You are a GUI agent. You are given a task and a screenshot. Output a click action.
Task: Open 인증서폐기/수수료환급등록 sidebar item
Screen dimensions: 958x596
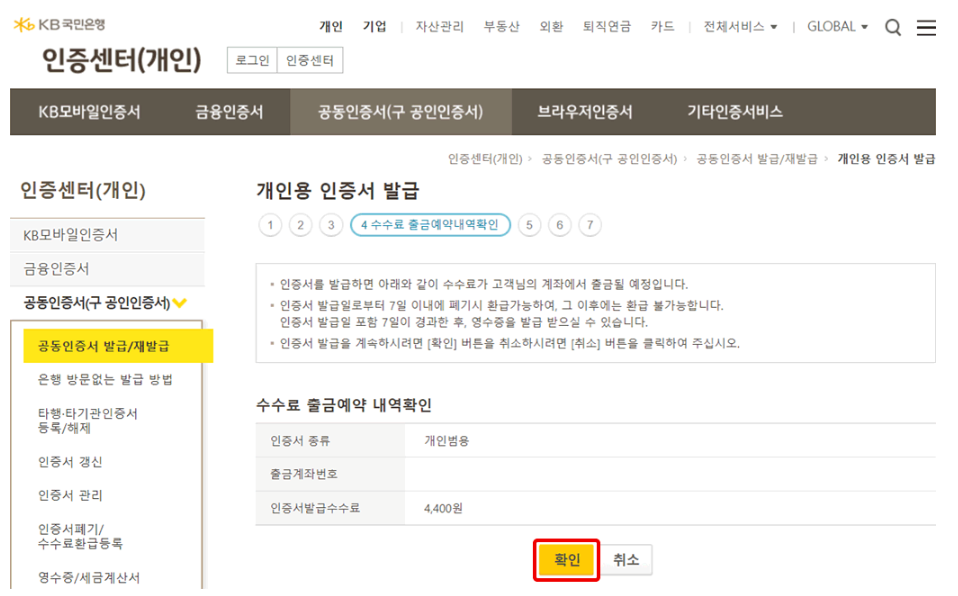(x=80, y=536)
